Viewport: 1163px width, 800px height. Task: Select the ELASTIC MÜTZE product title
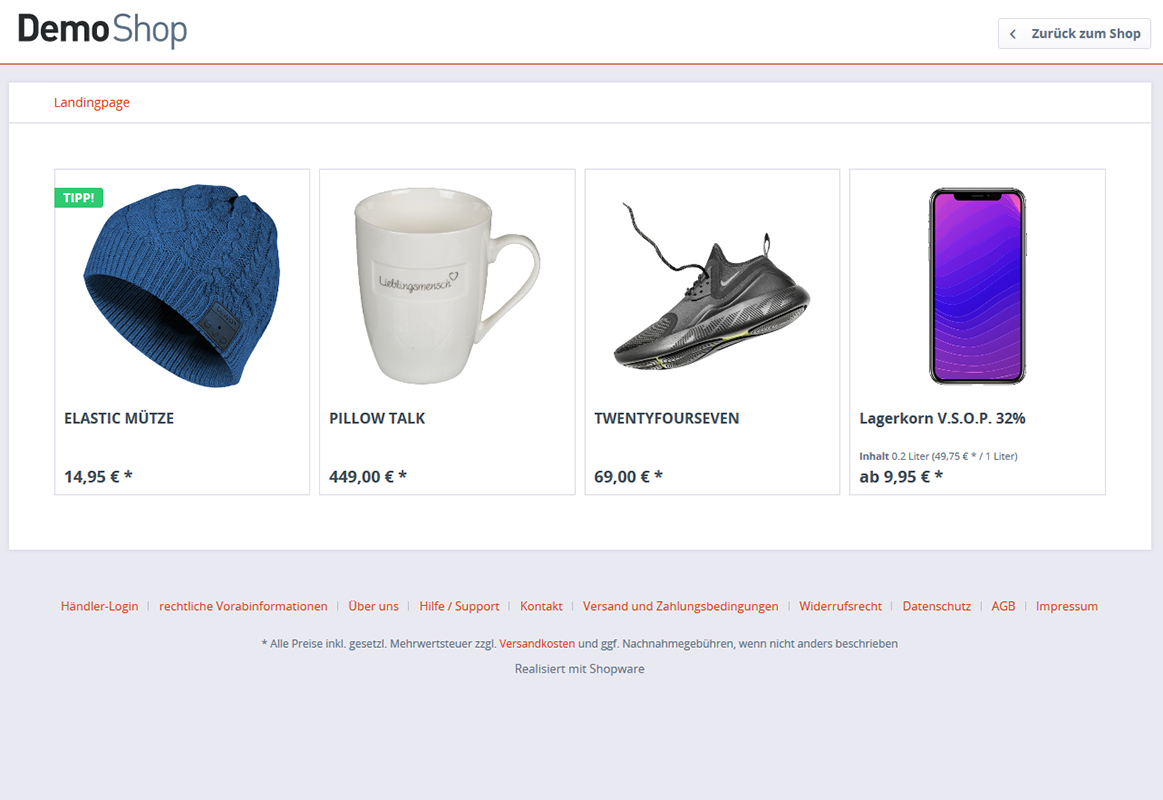pos(119,418)
